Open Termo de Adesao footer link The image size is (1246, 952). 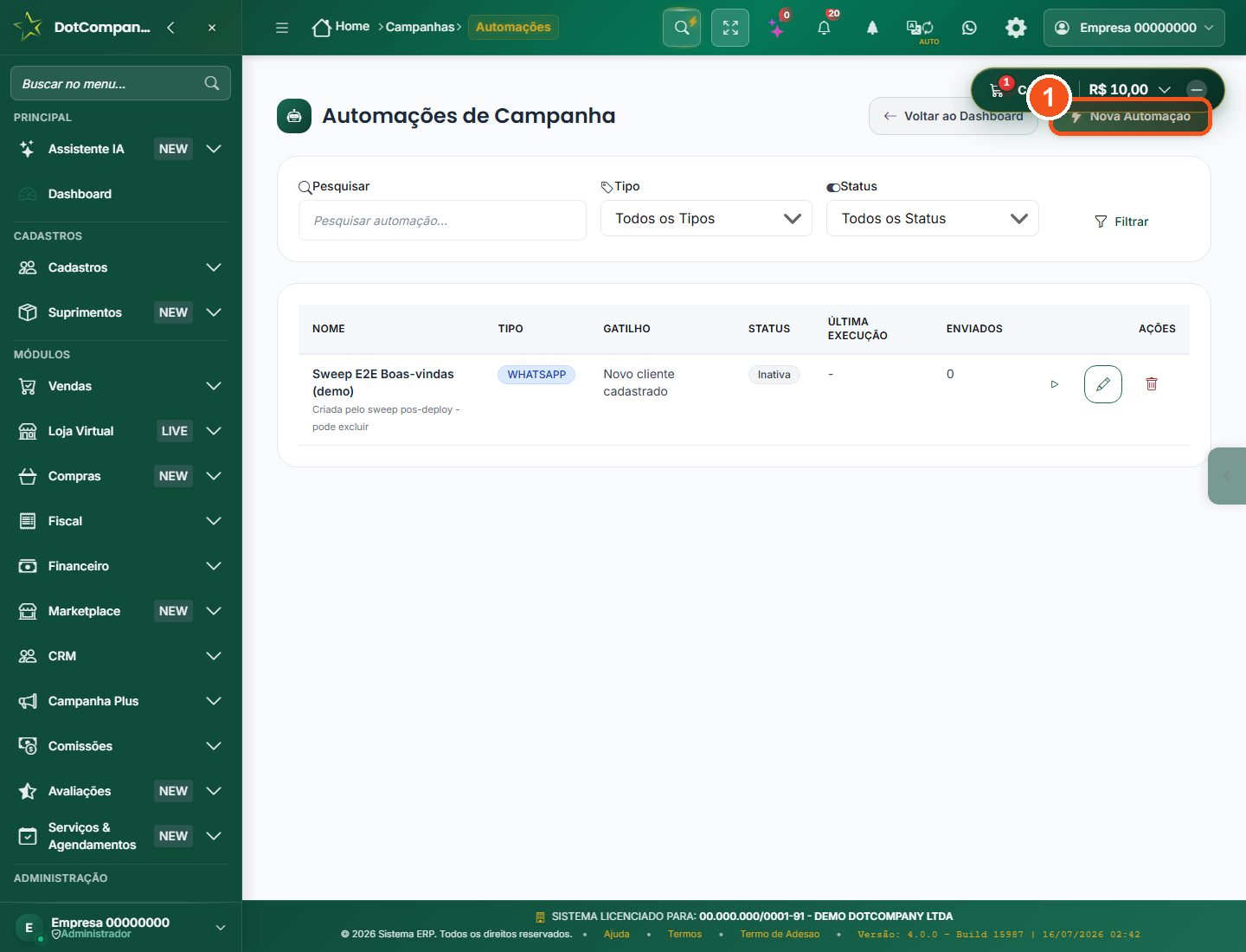[780, 935]
